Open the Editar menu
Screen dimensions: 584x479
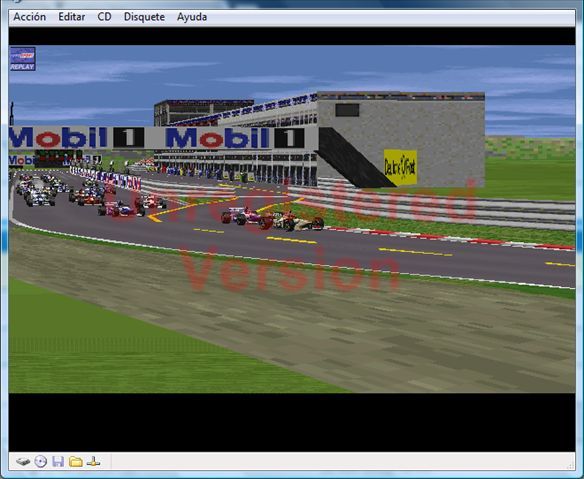(72, 17)
